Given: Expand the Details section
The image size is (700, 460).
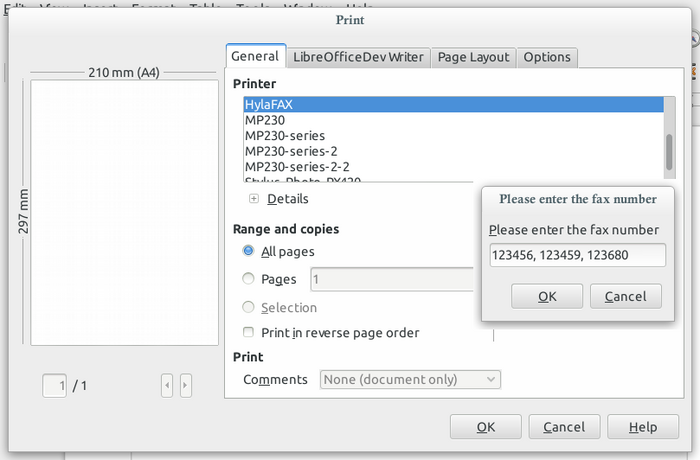Looking at the screenshot, I should pos(254,199).
